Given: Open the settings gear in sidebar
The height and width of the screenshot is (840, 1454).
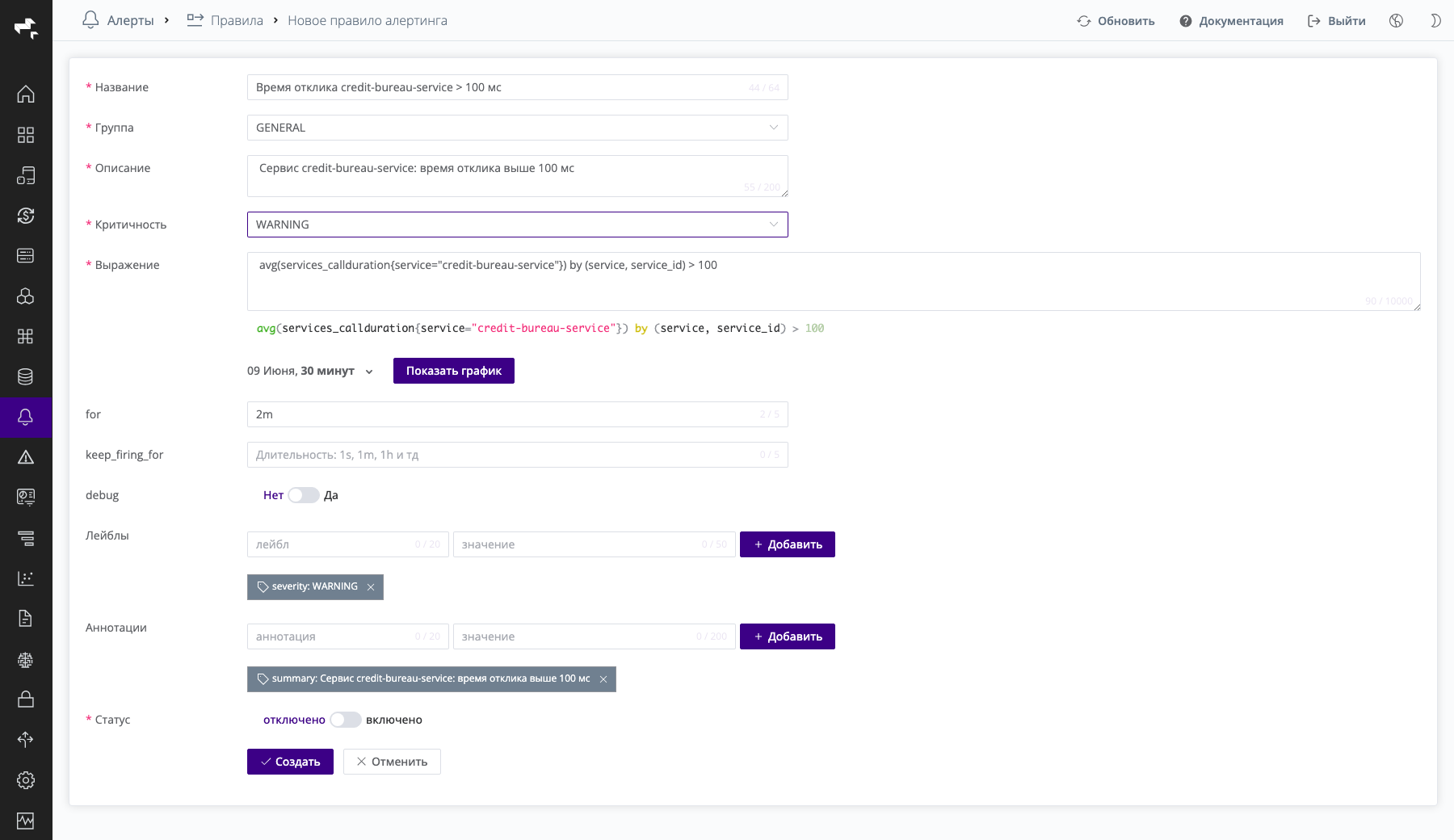Looking at the screenshot, I should click(x=26, y=780).
